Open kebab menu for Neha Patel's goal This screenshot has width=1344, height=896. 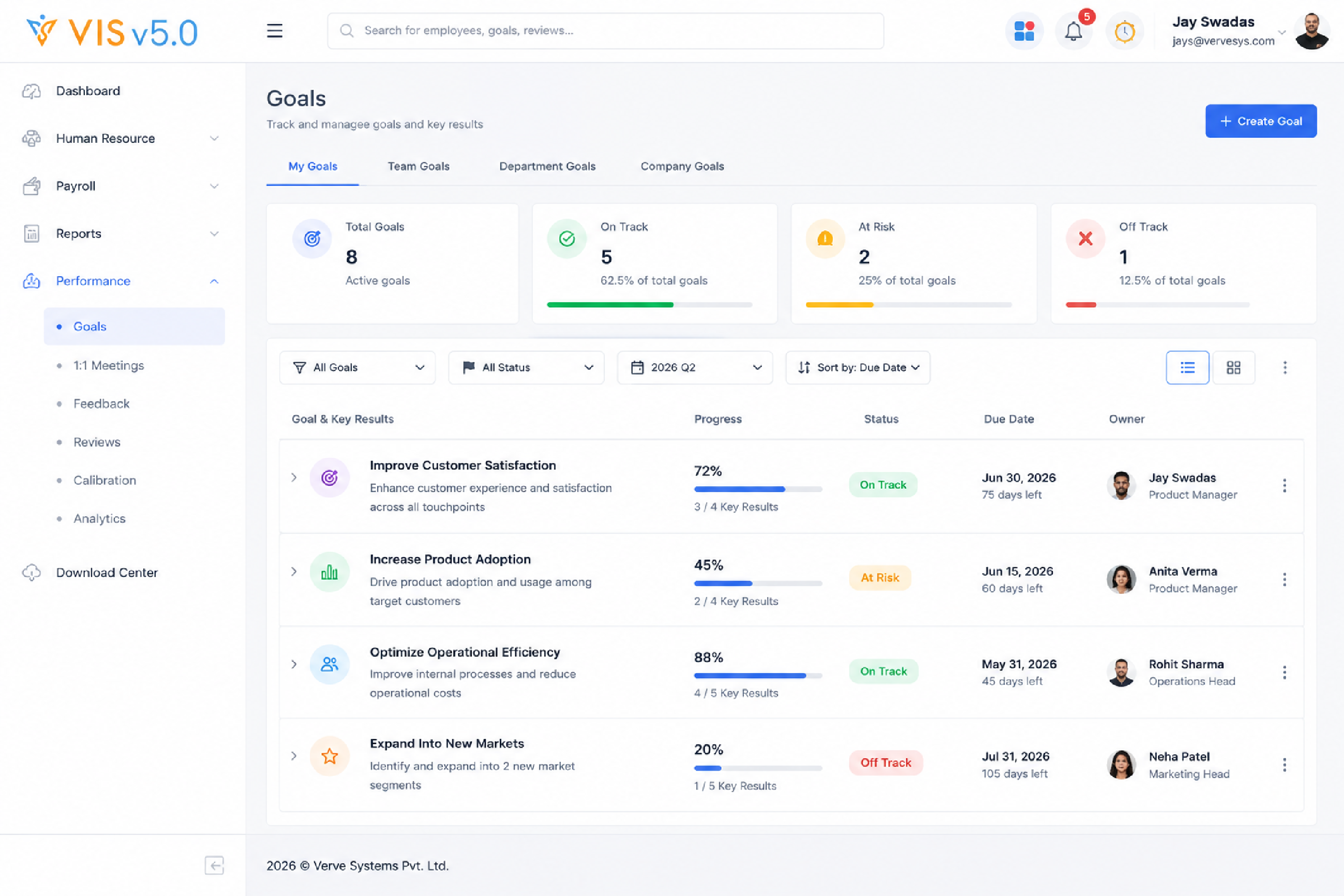[1284, 765]
